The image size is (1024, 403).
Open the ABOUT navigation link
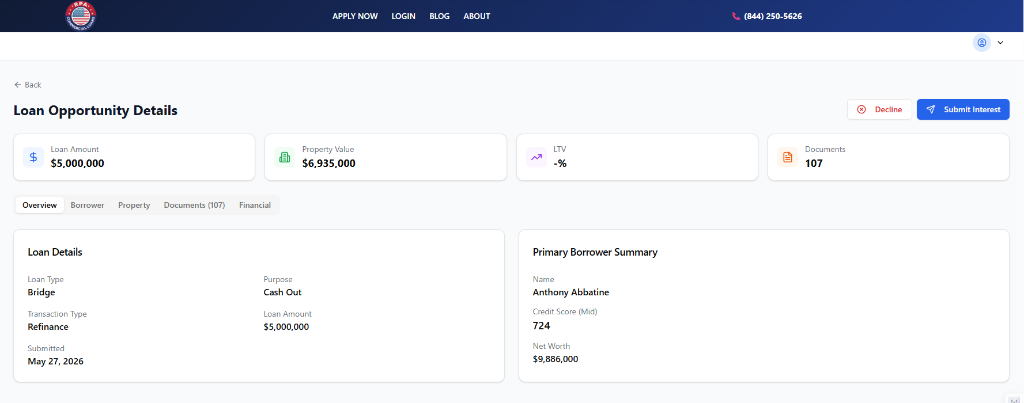click(x=477, y=16)
